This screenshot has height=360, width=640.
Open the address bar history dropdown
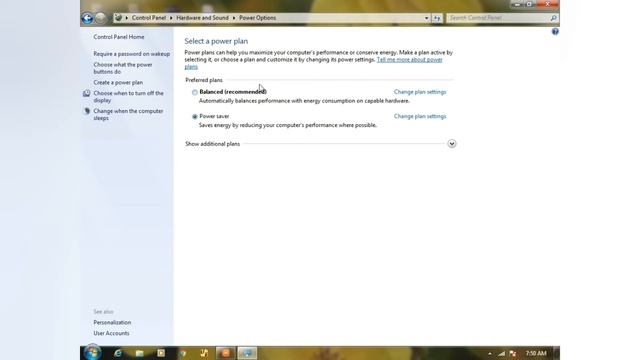[426, 18]
